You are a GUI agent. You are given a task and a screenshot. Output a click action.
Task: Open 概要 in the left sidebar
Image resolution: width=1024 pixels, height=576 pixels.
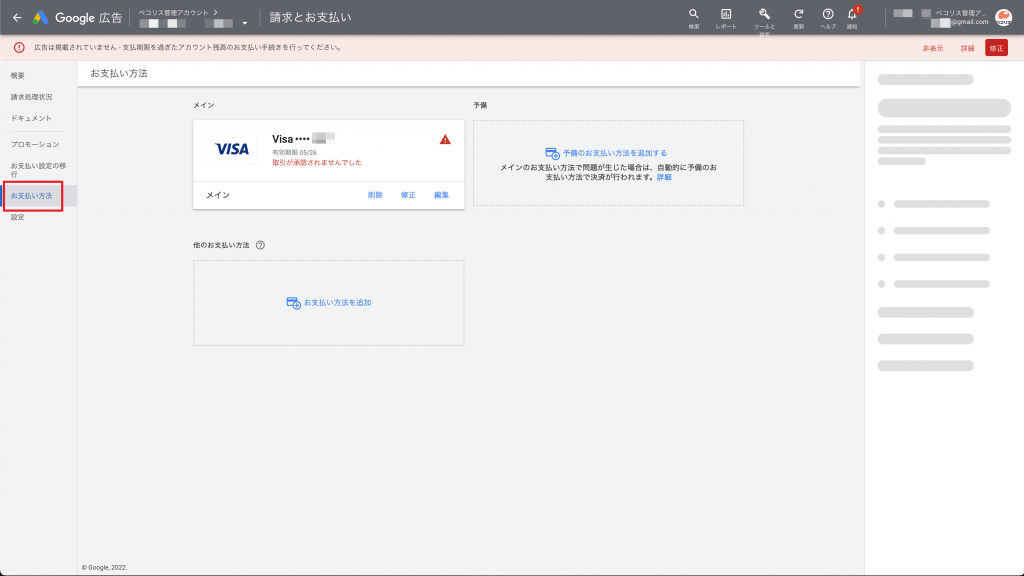[x=18, y=76]
